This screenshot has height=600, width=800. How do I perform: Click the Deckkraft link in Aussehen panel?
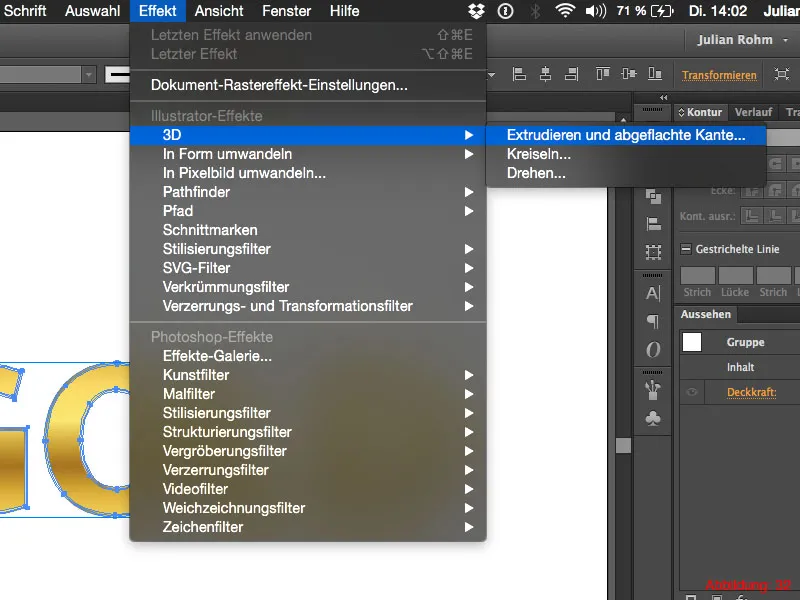click(x=752, y=392)
